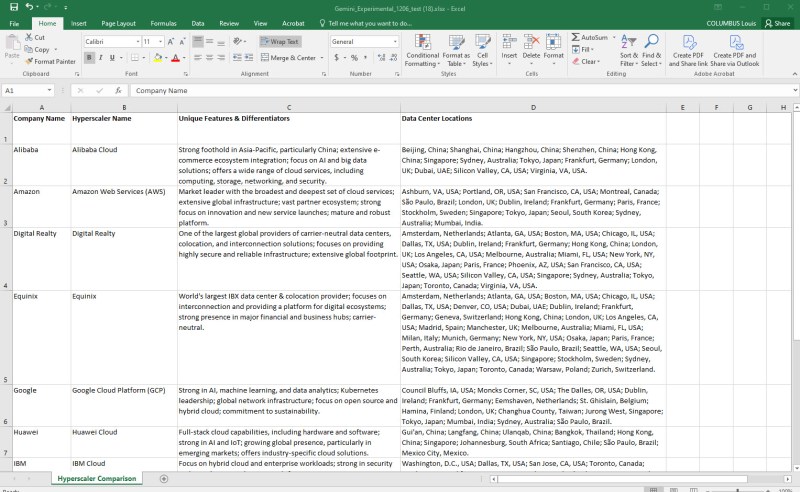
Task: Click the formula bar showing Company Name
Action: (461, 90)
